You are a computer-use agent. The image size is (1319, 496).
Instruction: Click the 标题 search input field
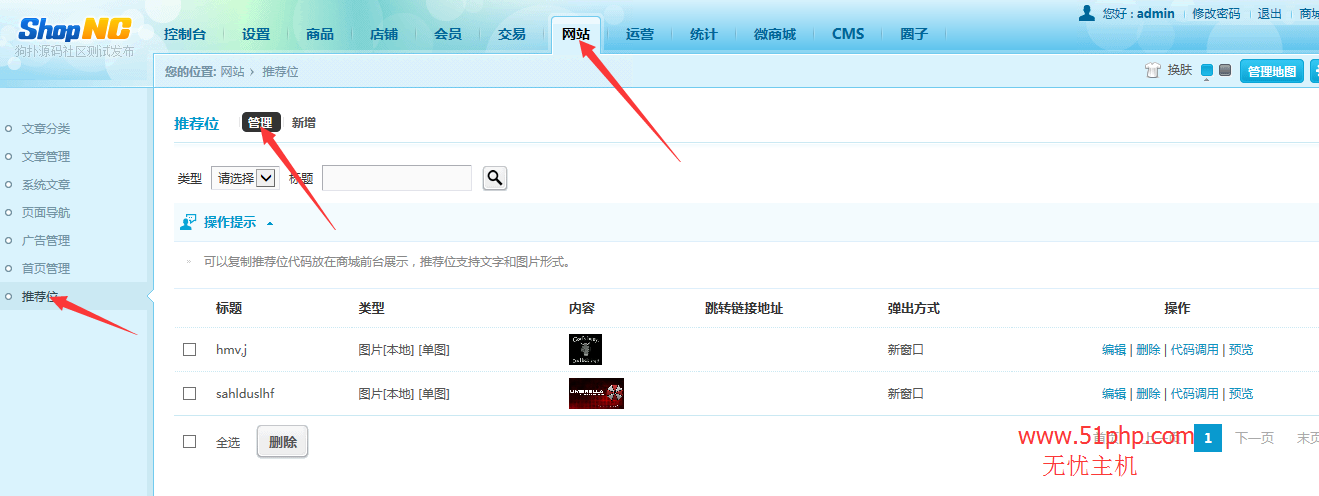click(x=397, y=178)
